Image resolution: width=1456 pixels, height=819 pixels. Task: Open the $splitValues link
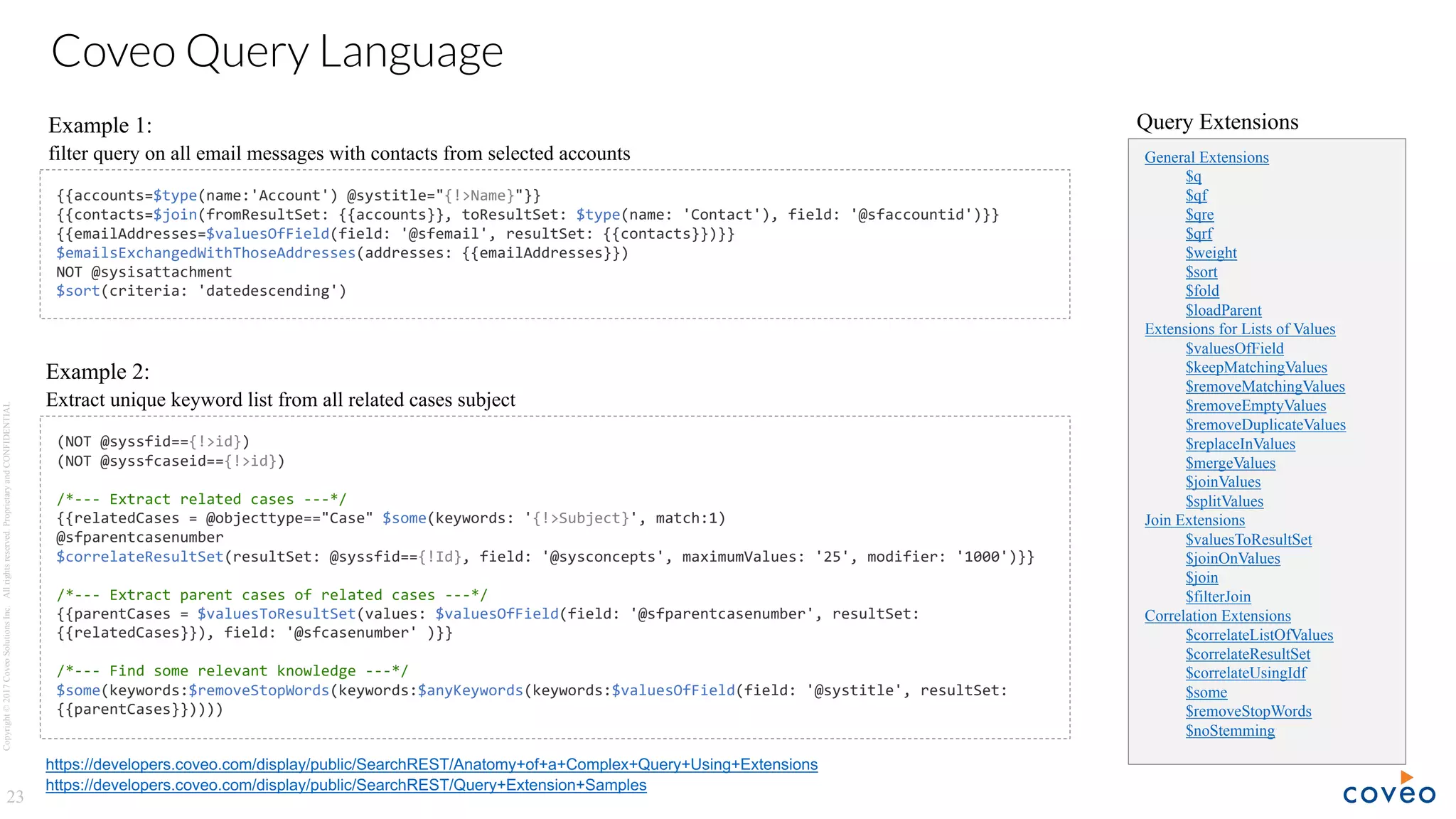(x=1224, y=501)
